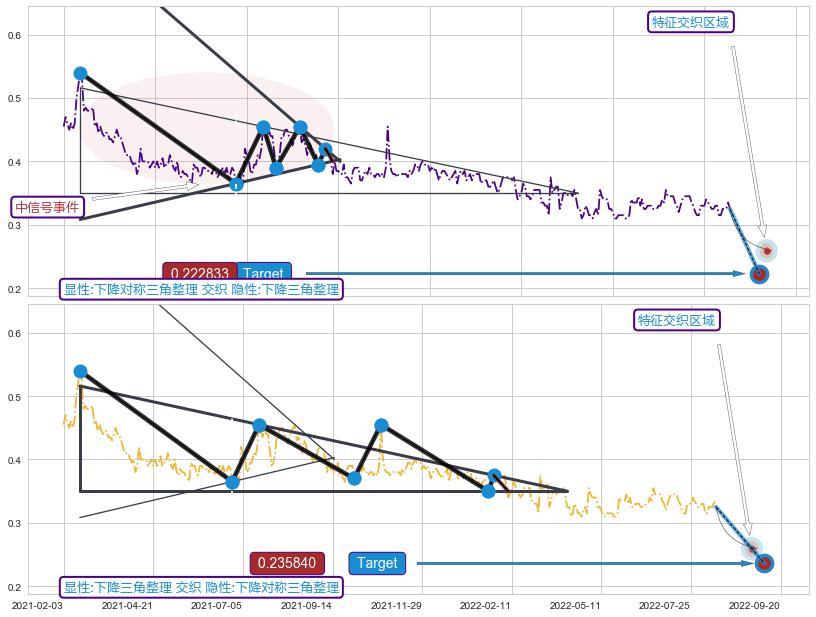Select the 0.222833 price tag

tap(199, 273)
